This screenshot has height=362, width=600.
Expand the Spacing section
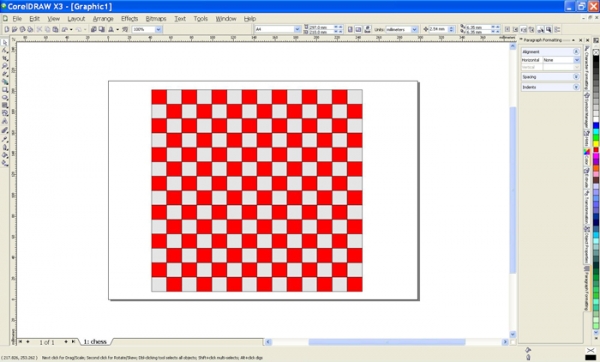tap(576, 77)
